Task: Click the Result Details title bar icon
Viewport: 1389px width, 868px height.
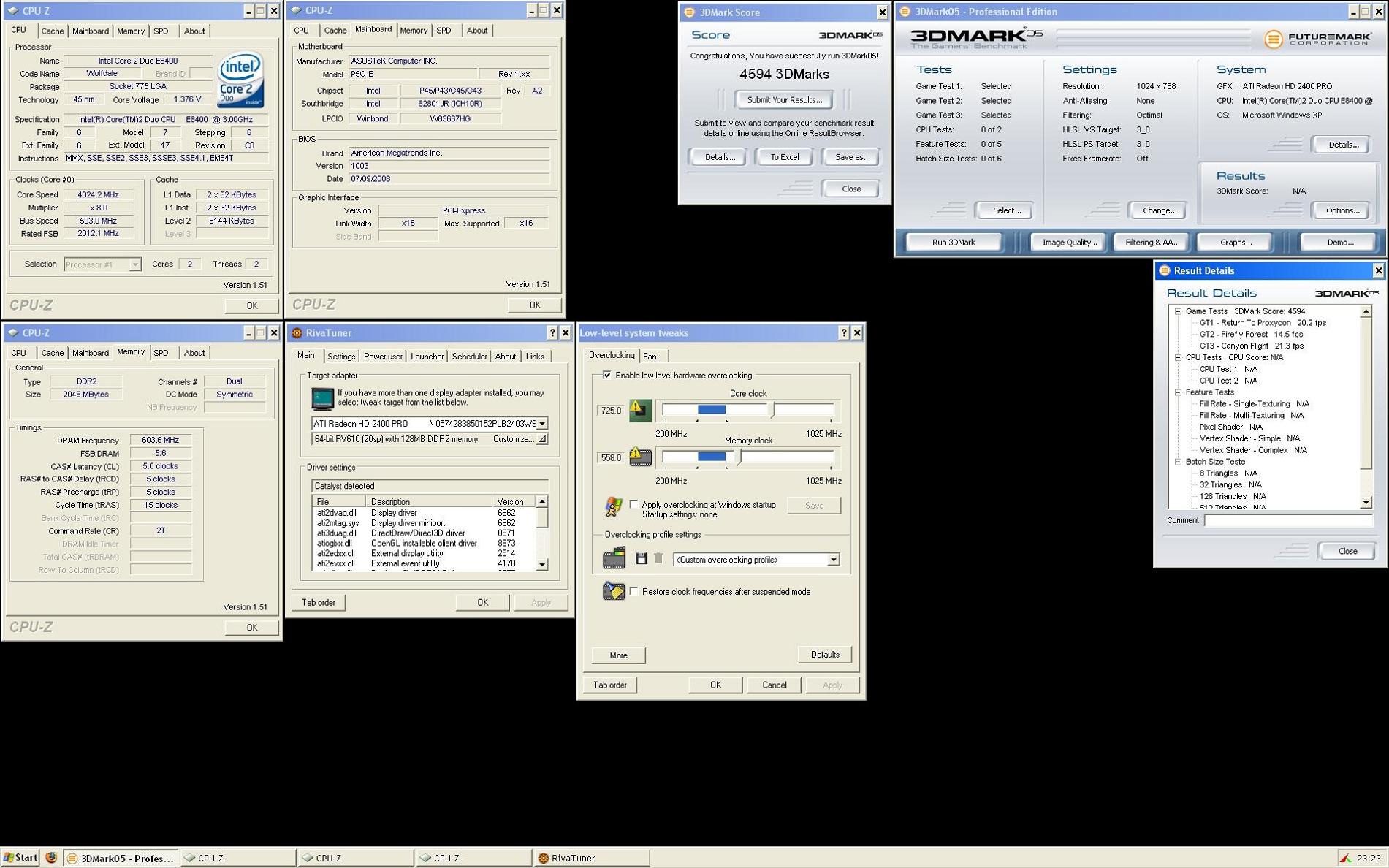Action: tap(1165, 270)
